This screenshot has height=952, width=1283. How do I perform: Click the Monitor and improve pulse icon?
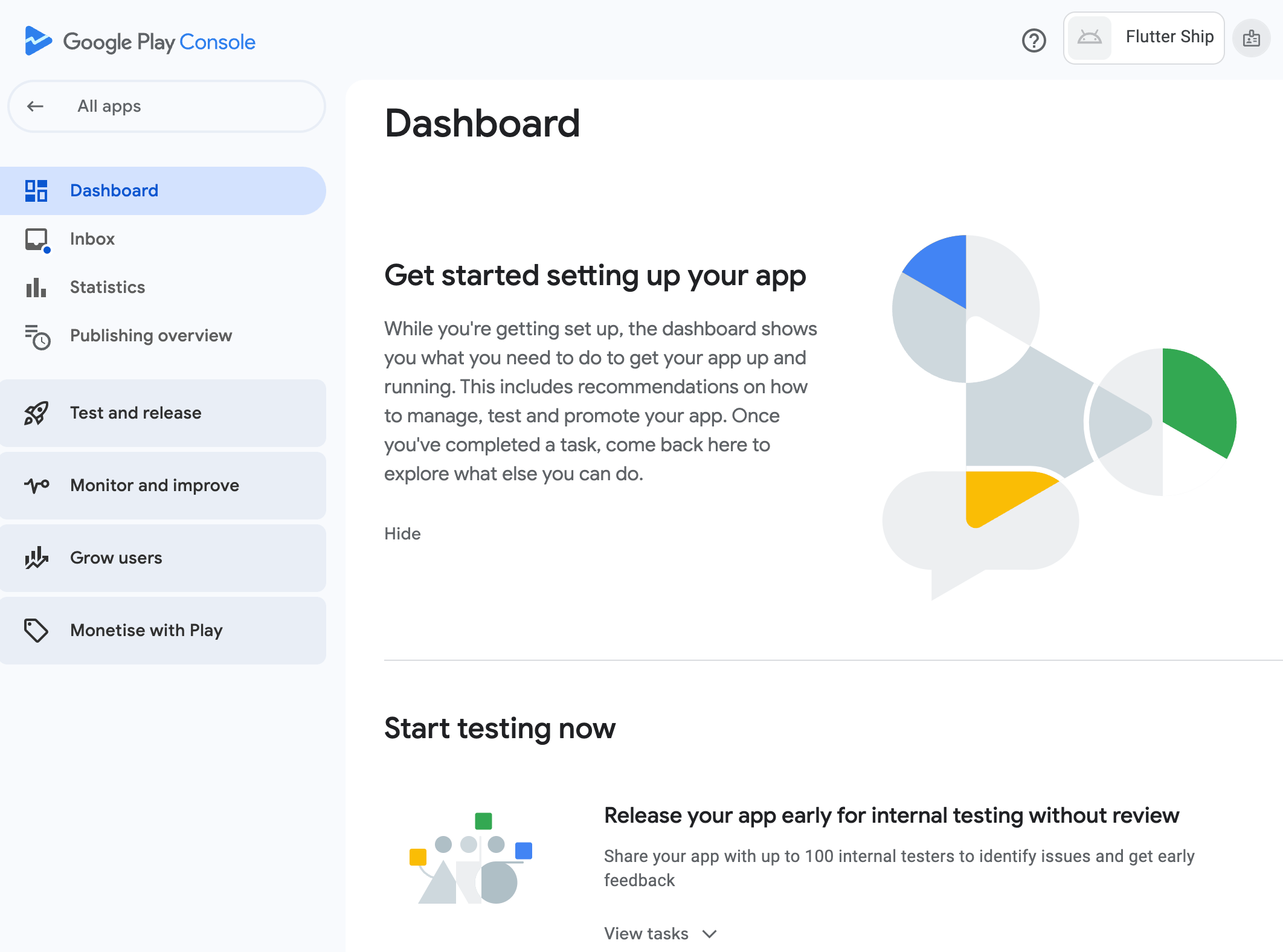coord(36,486)
